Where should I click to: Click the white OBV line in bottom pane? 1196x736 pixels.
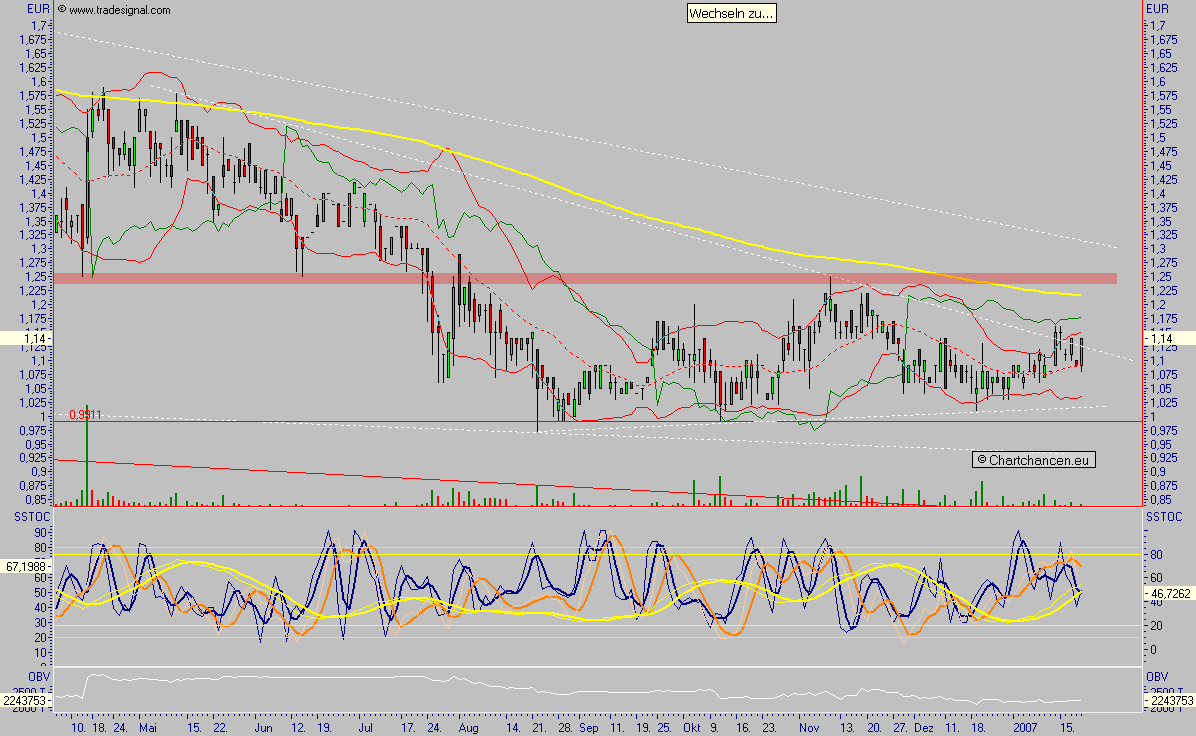600,692
